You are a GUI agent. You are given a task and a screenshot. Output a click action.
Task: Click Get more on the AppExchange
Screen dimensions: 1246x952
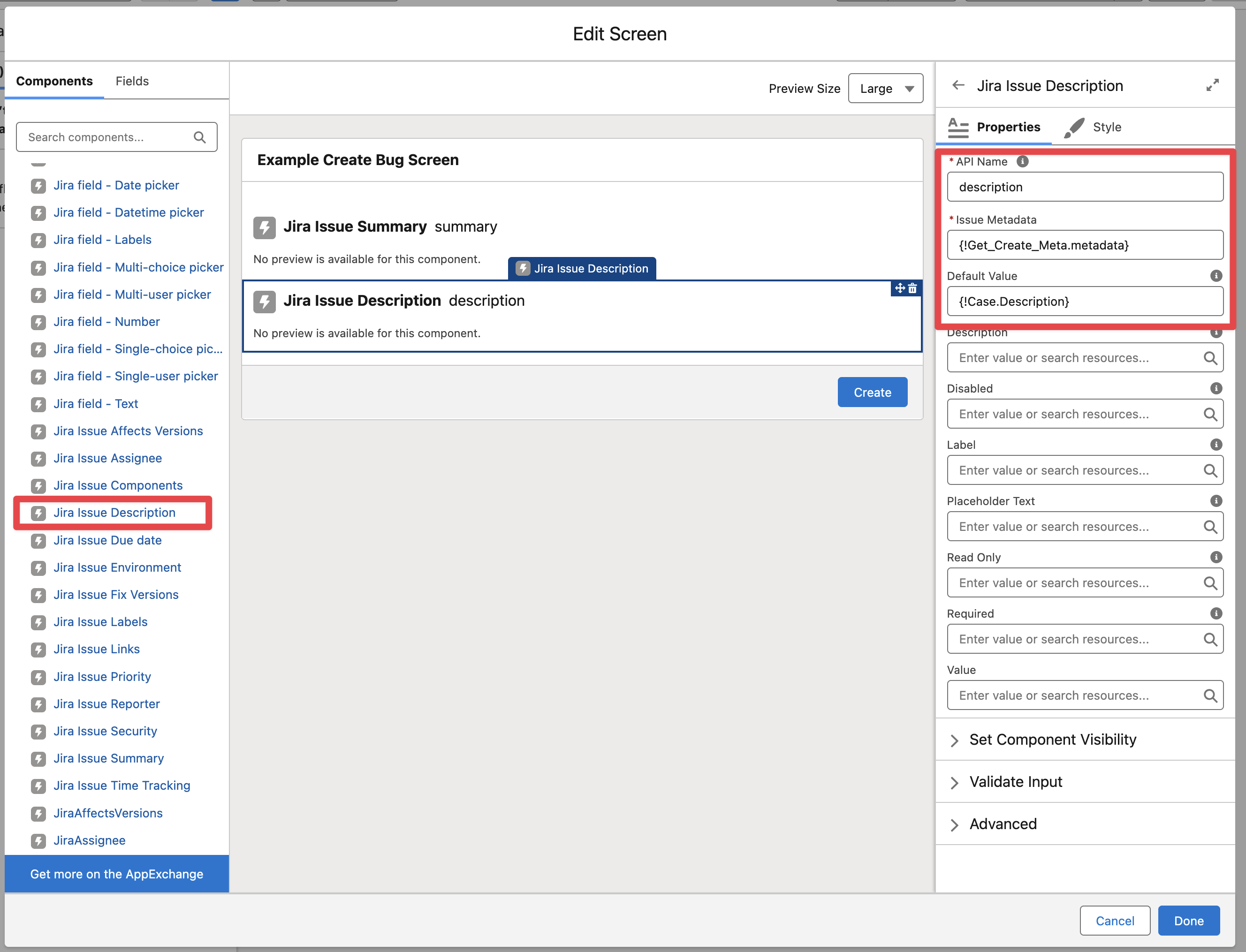click(x=117, y=874)
